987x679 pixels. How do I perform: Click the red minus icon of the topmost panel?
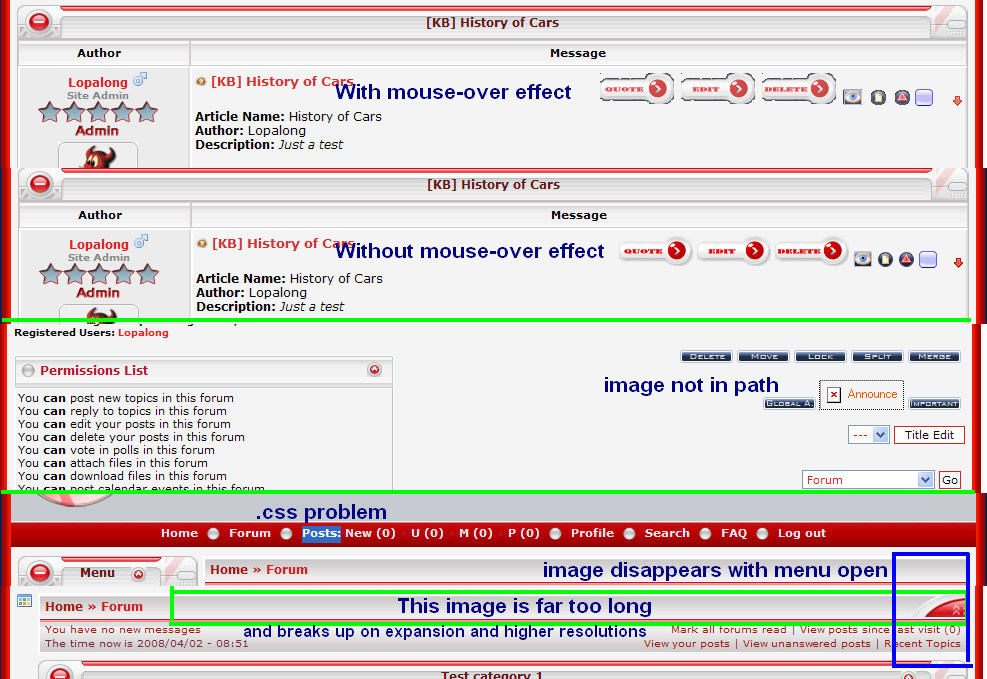(38, 21)
